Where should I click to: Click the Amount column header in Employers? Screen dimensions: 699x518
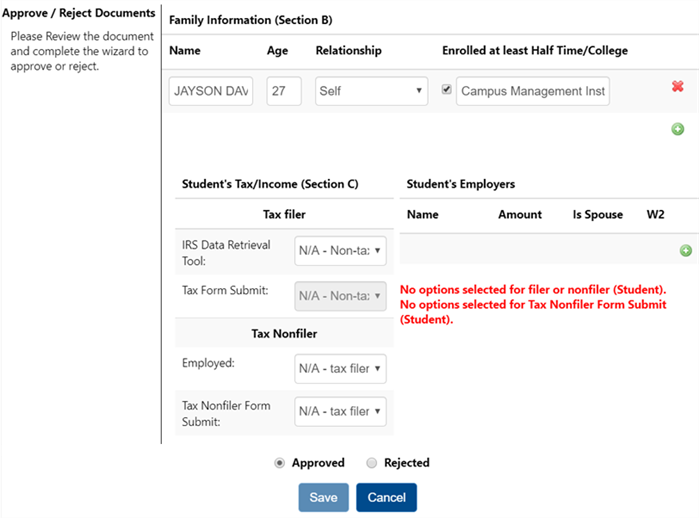[520, 214]
